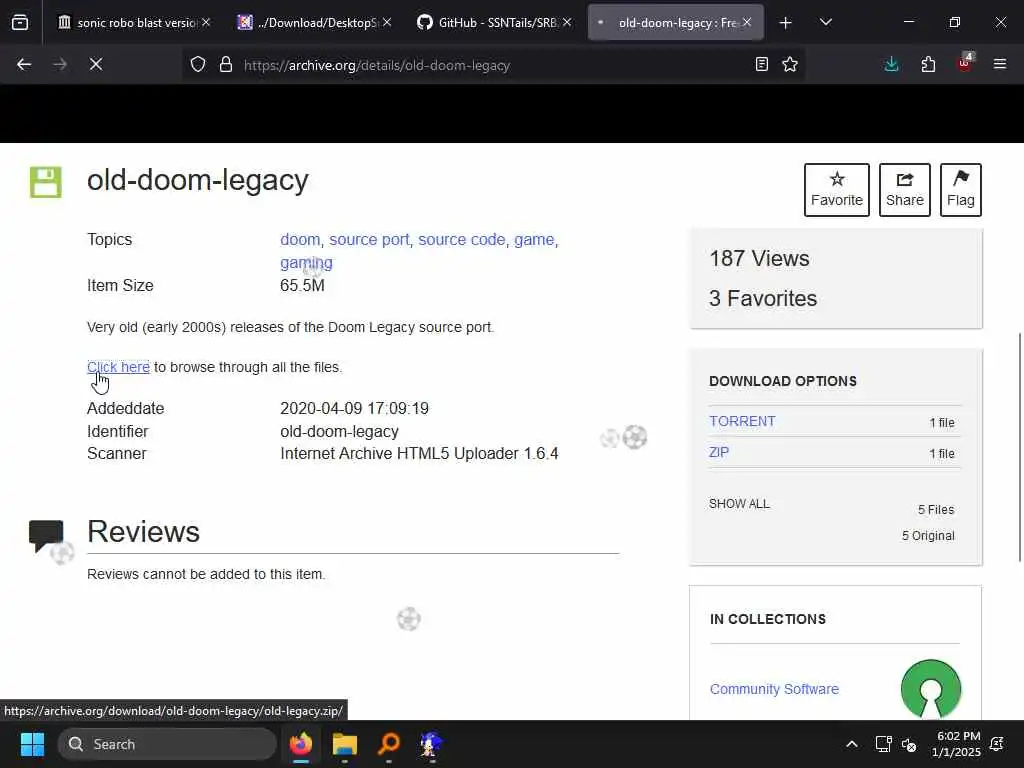1024x768 pixels.
Task: Close the ../Download/Desktop tab
Action: click(x=387, y=22)
